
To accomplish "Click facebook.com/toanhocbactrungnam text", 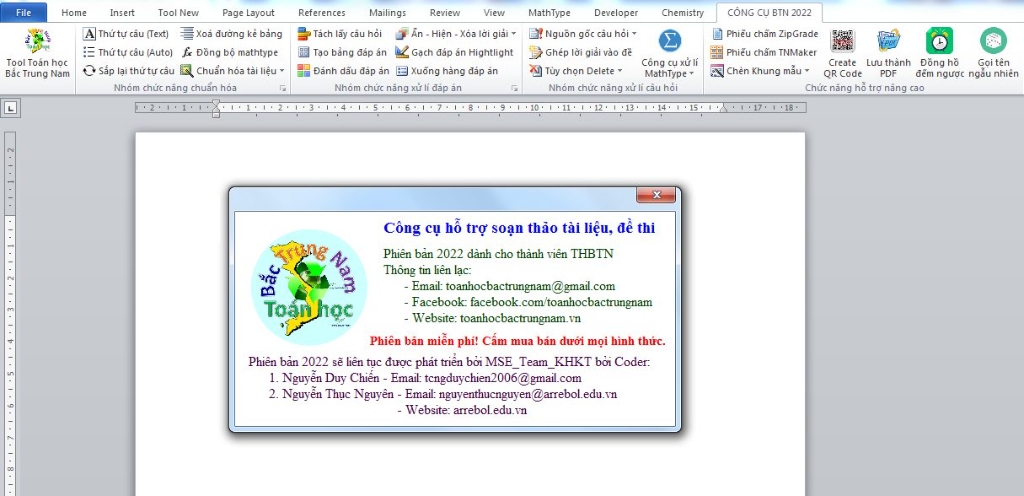I will [x=561, y=302].
